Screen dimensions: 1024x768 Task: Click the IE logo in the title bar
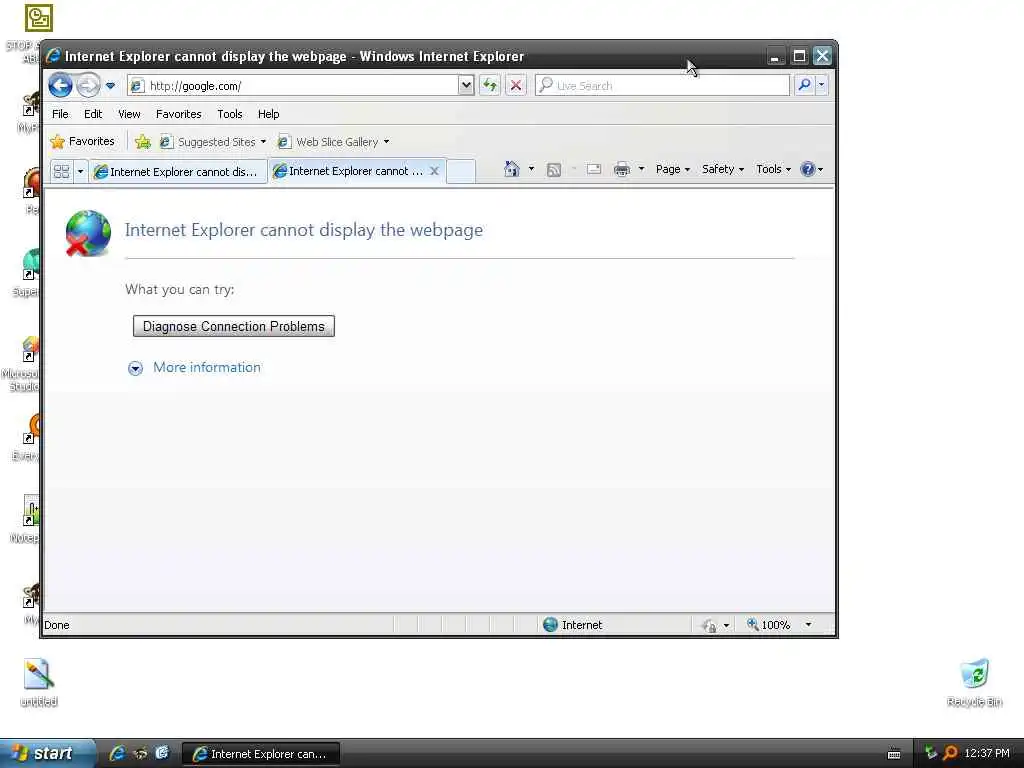(54, 56)
